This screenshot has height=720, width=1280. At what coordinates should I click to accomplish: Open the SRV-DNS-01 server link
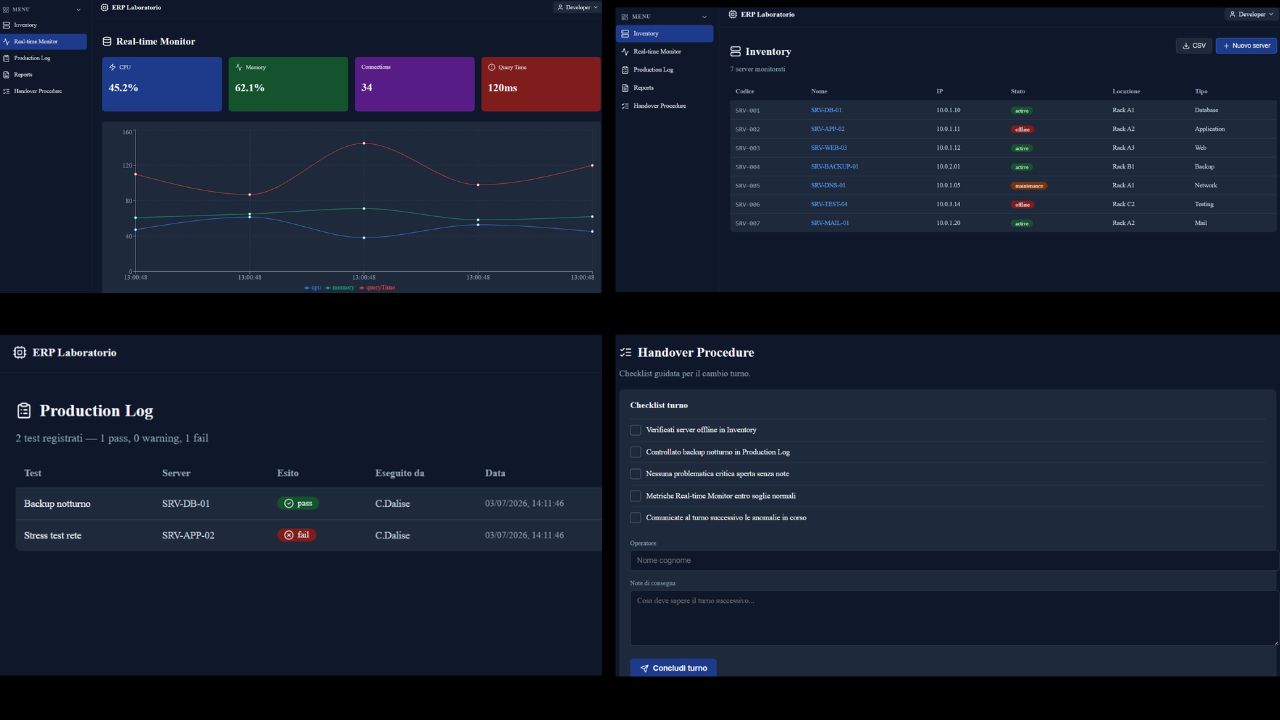828,185
